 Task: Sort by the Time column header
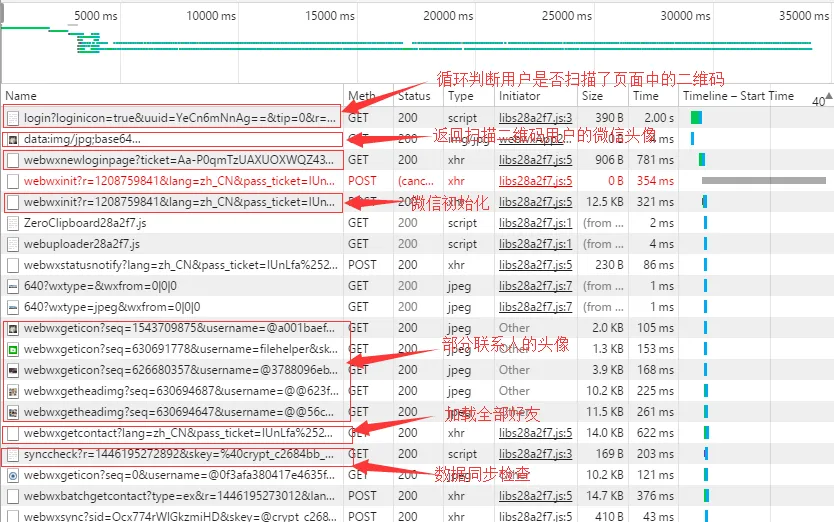[645, 96]
